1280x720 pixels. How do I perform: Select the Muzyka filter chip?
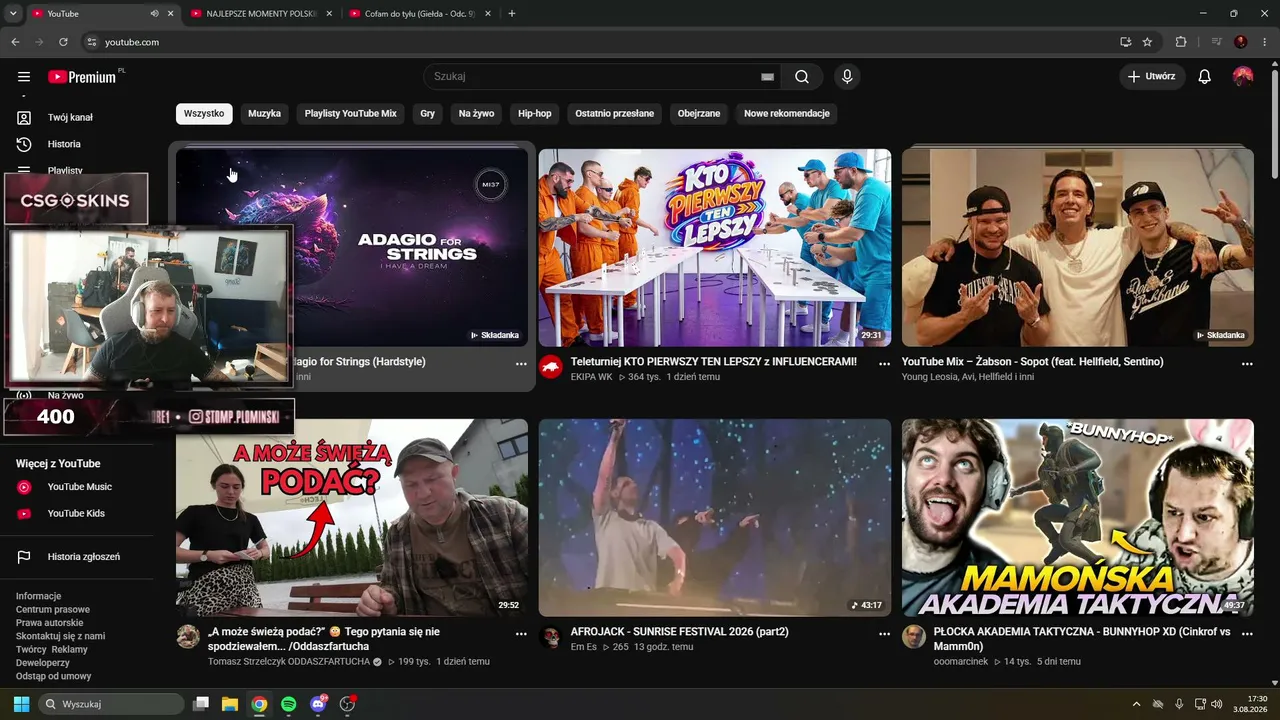[265, 114]
